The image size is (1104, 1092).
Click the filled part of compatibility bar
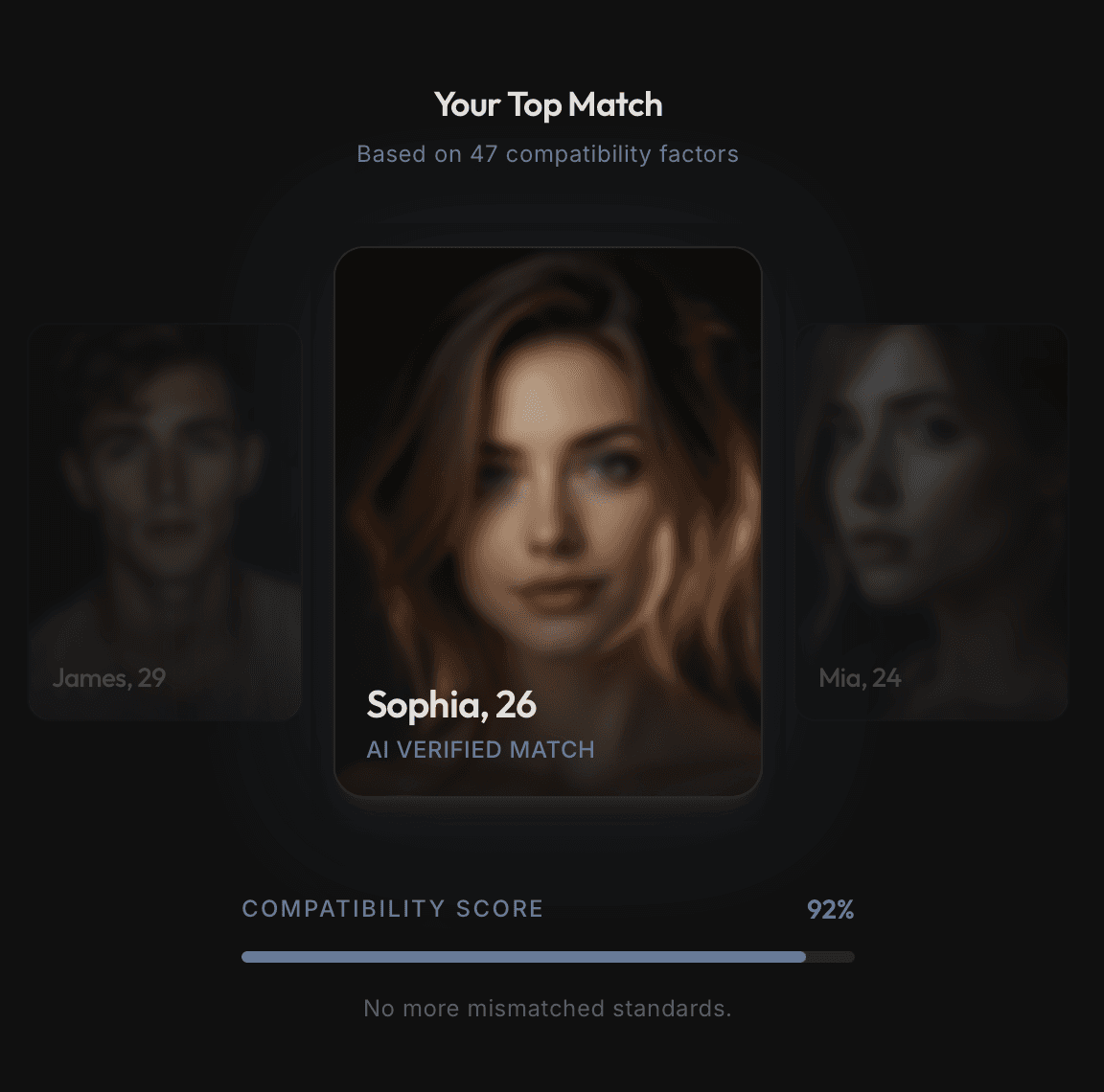[x=524, y=957]
